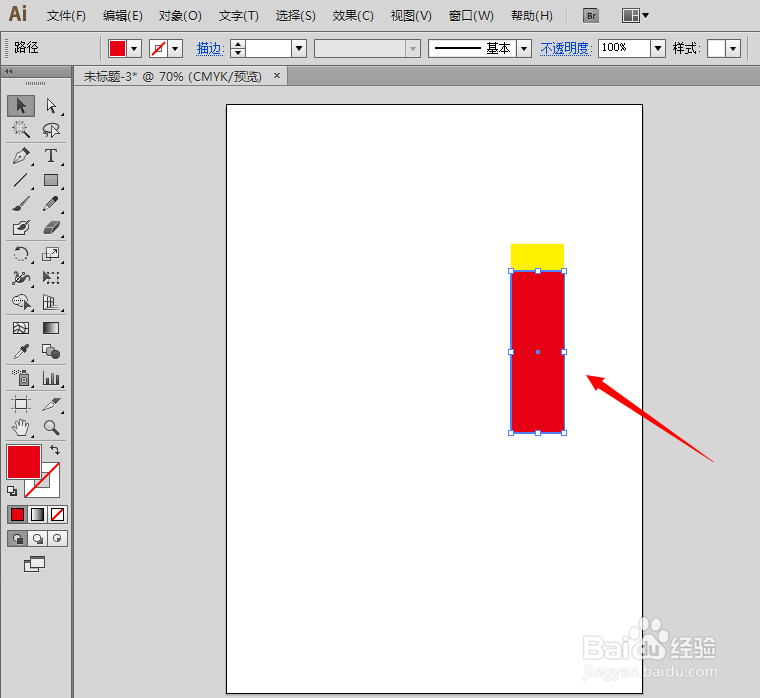Select the Pen tool
The image size is (760, 698).
pyautogui.click(x=21, y=156)
